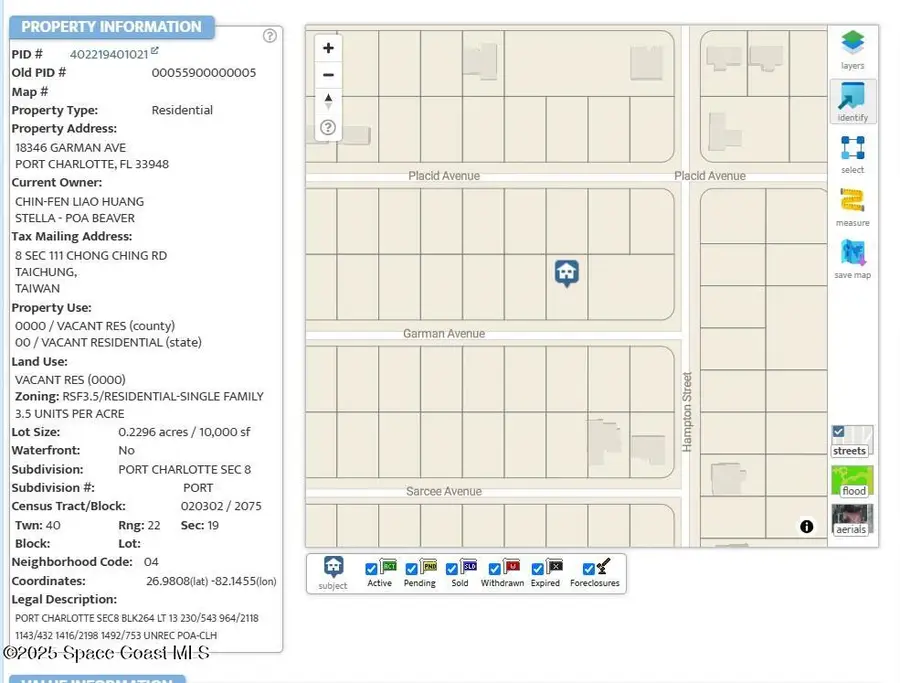
Task: Disable the Foreclosures checkbox
Action: click(x=589, y=569)
